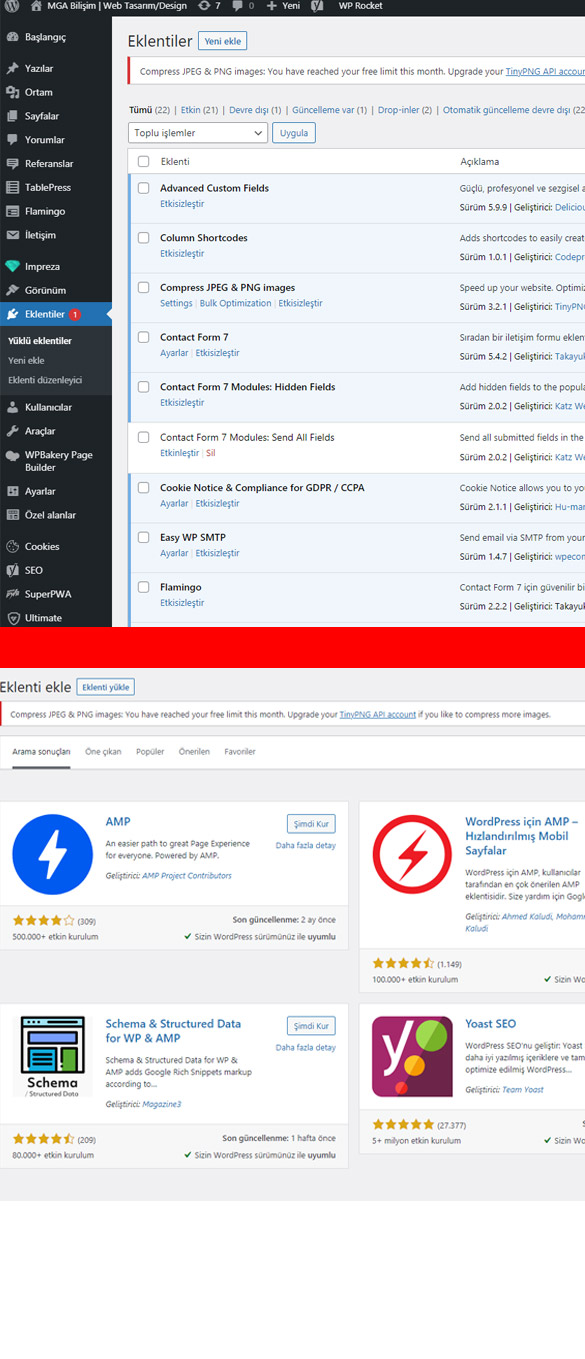The image size is (585, 1359).
Task: Tick the Easy WP SMTP checkbox
Action: 143,537
